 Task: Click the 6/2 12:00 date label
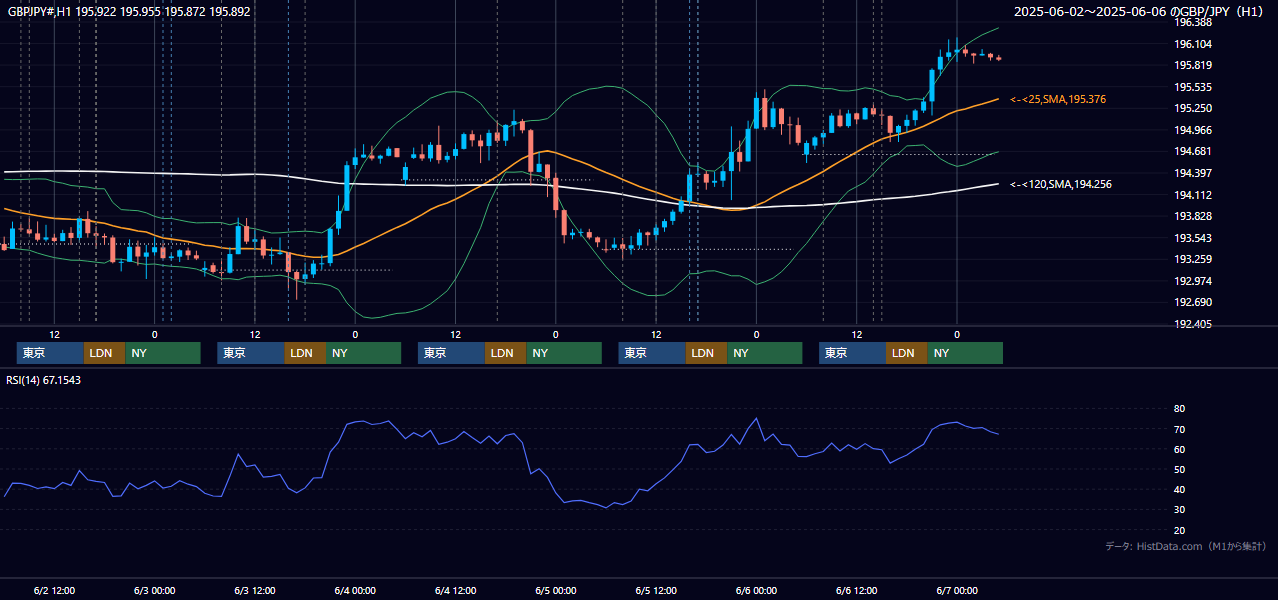coord(54,591)
